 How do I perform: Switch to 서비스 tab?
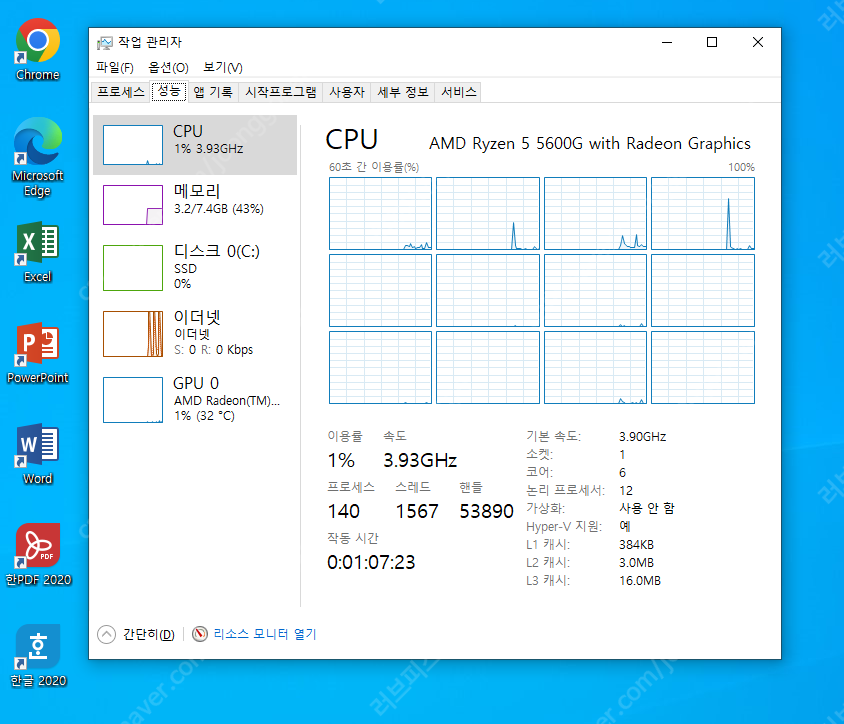click(x=459, y=92)
